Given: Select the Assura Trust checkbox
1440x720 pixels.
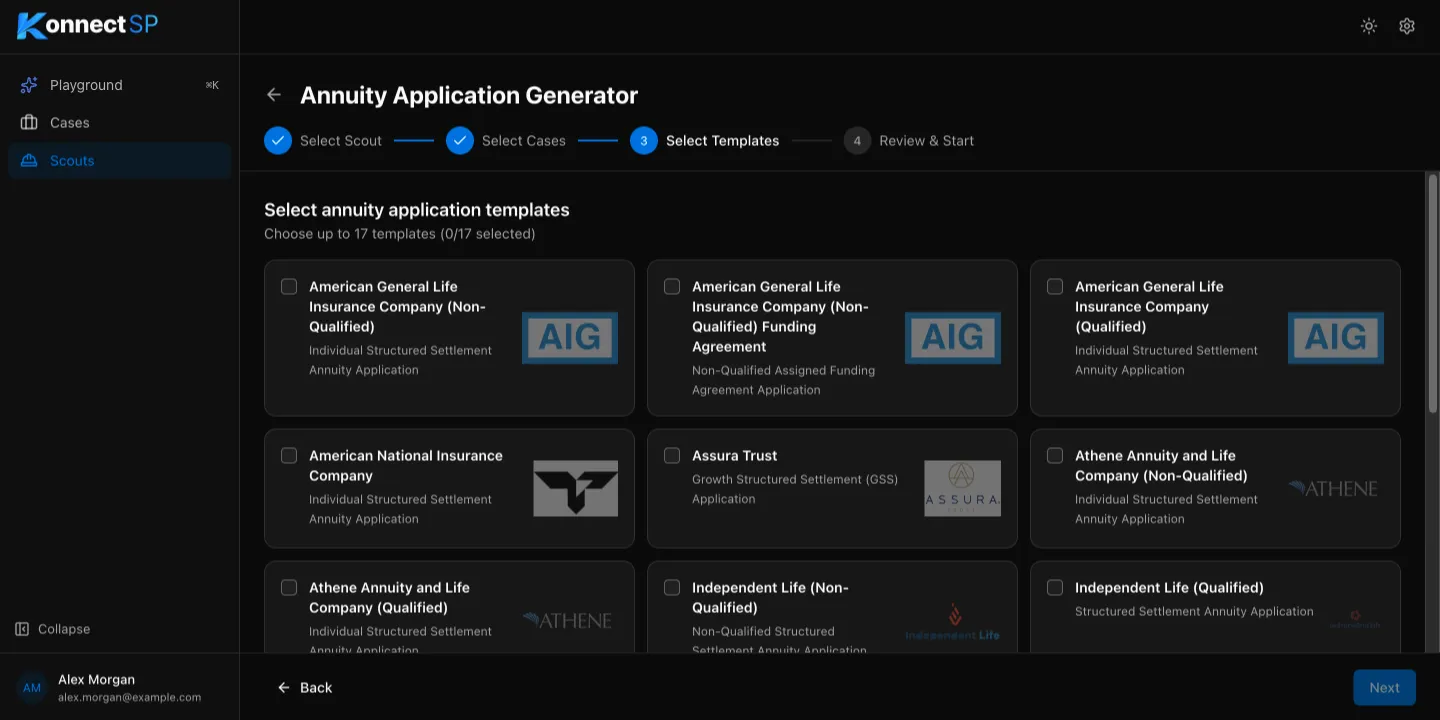Looking at the screenshot, I should point(672,455).
